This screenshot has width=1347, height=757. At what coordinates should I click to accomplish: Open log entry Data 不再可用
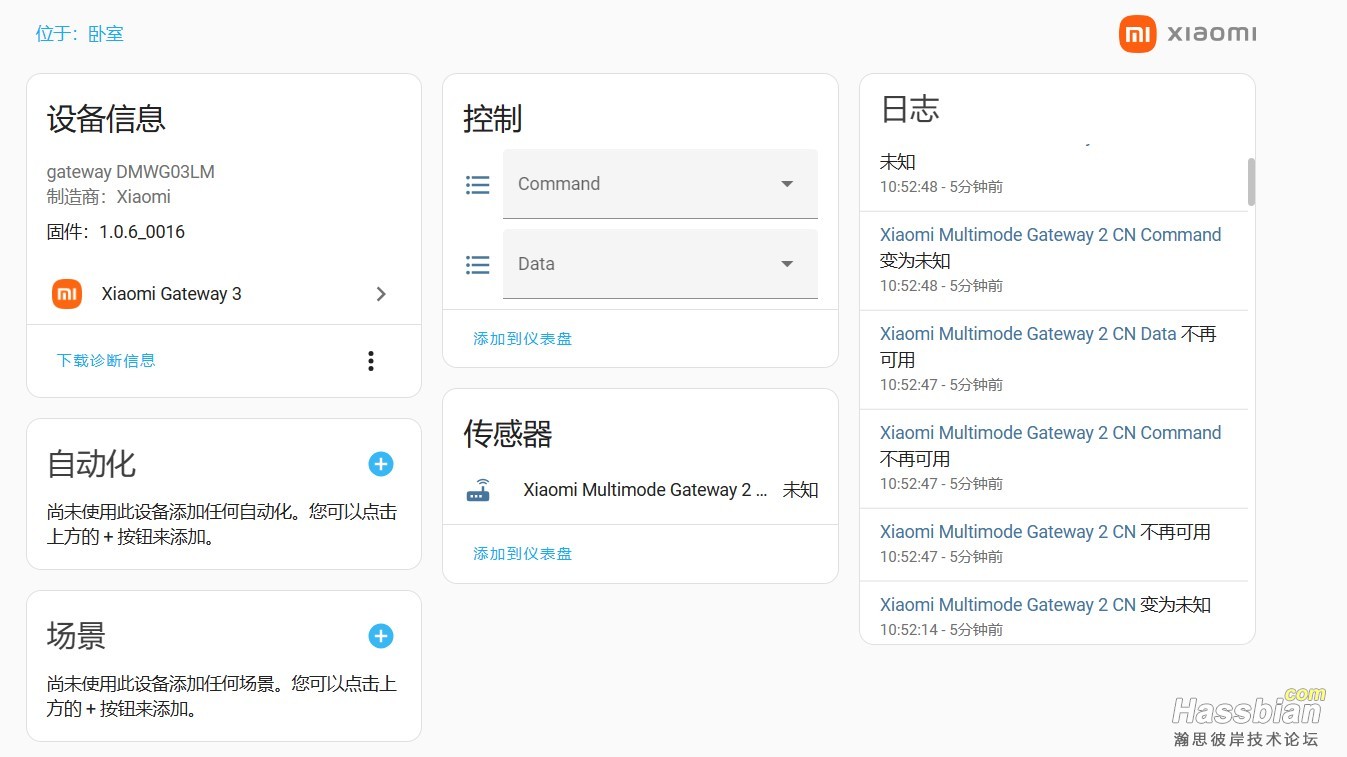point(1054,359)
